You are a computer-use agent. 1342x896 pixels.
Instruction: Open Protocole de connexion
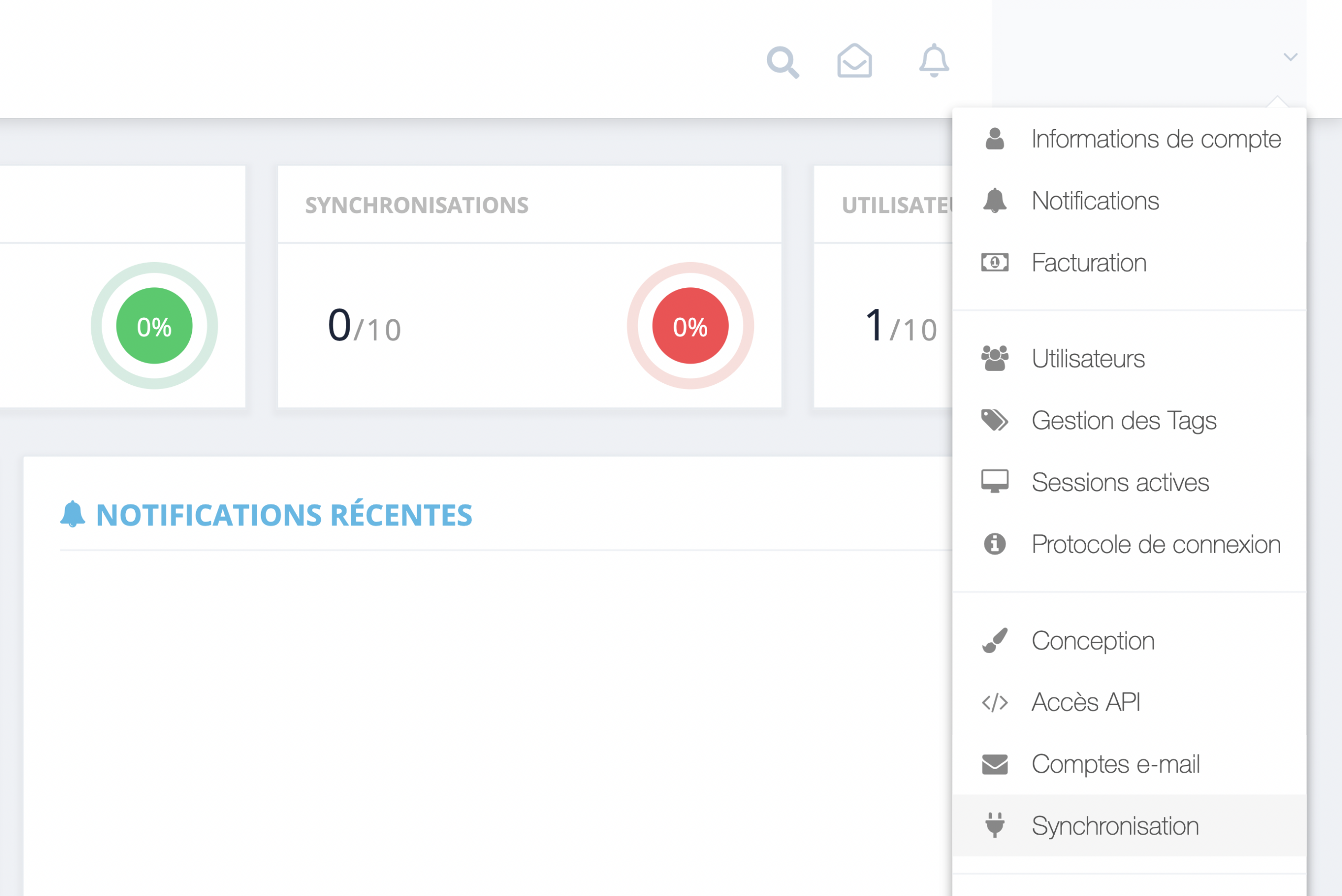click(x=1129, y=544)
